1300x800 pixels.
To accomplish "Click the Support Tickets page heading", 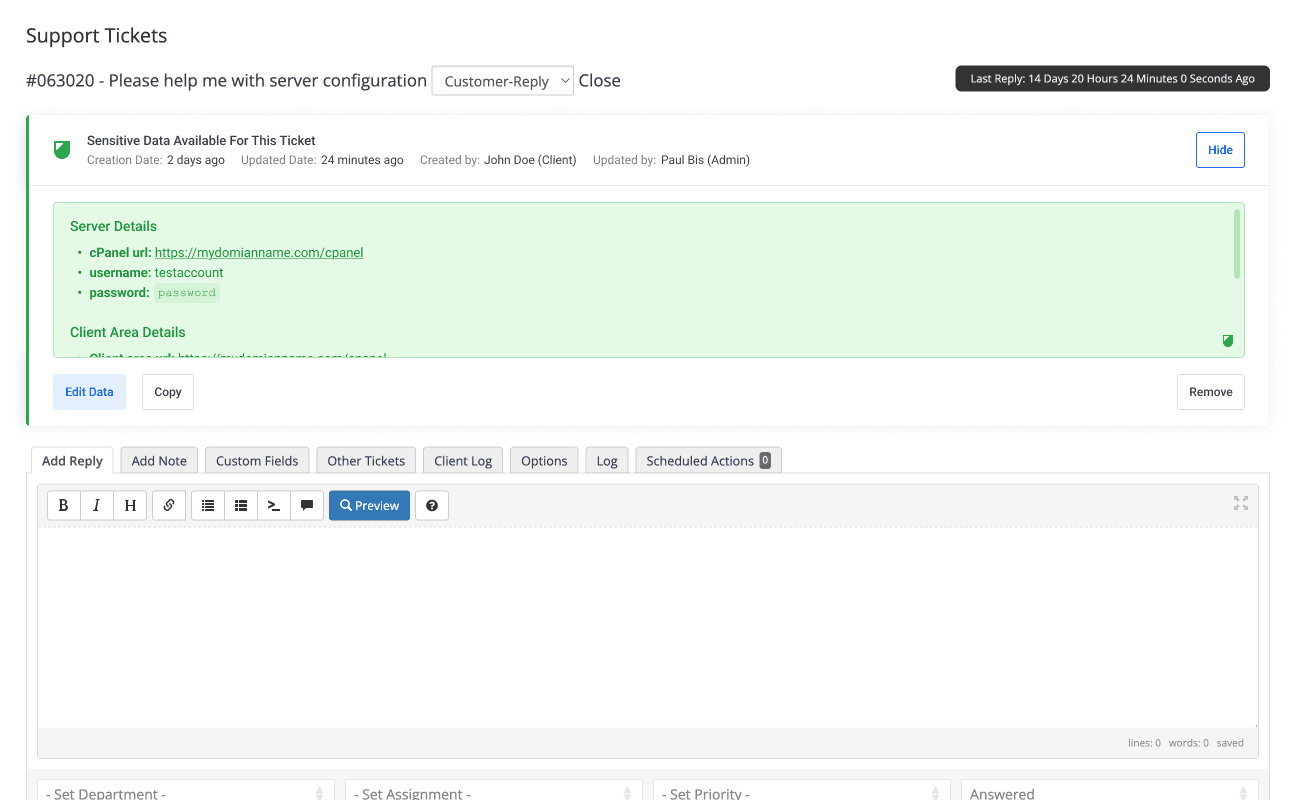I will click(97, 36).
